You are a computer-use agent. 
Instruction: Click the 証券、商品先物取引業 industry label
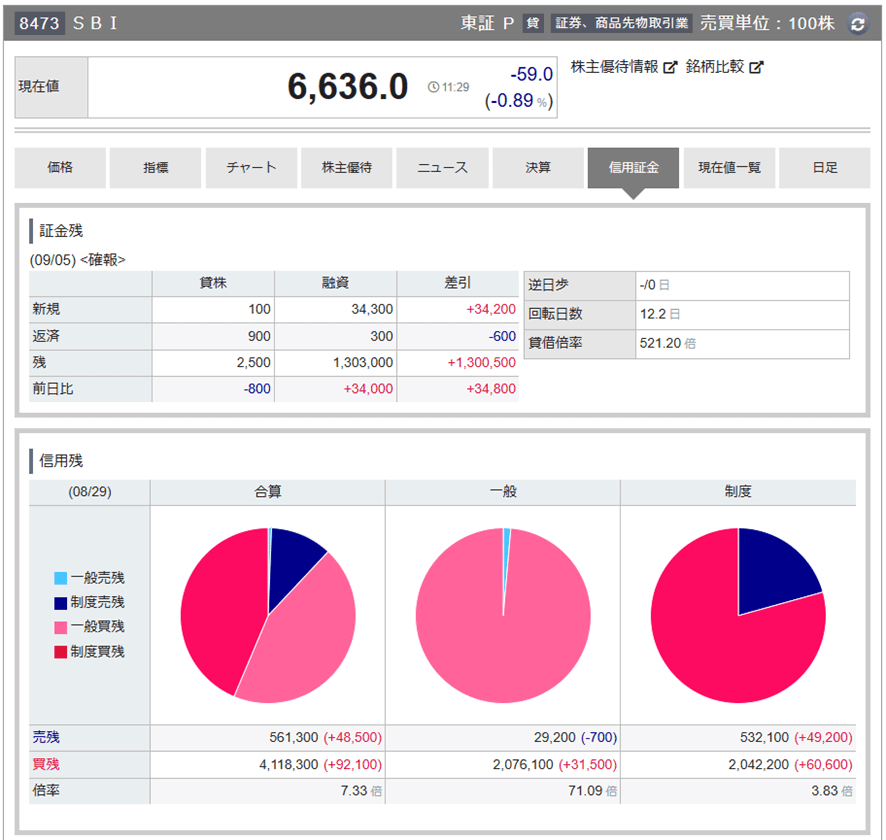(x=620, y=24)
